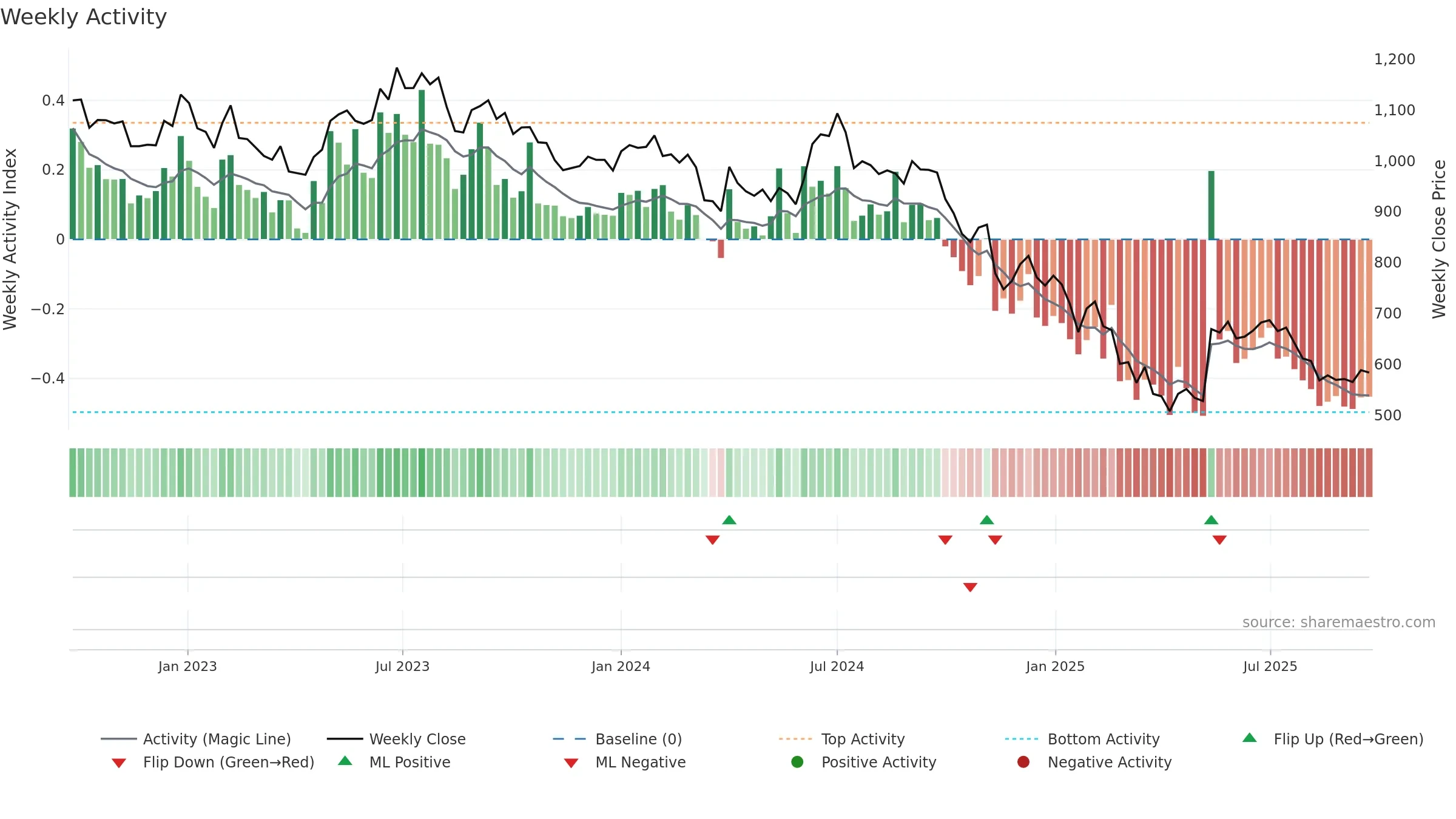Toggle Top Activity legend entry
This screenshot has height=819, width=1456.
point(842,739)
